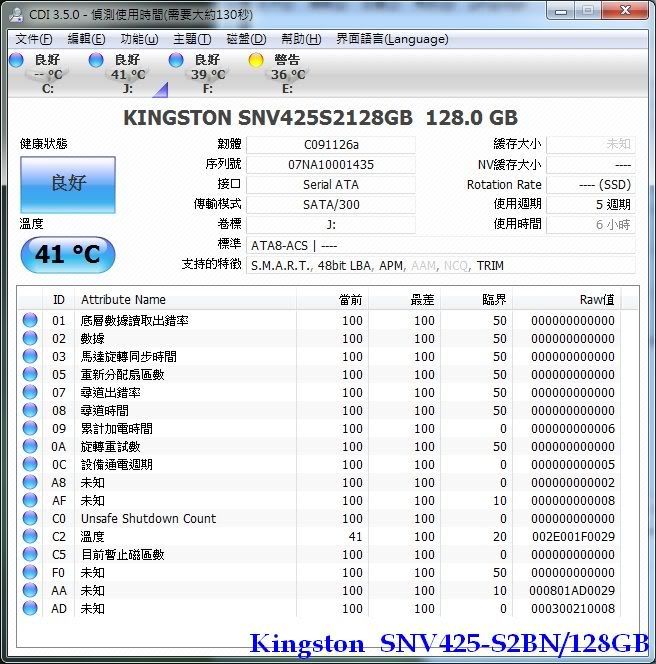Click status orb for attribute AD row

click(30, 608)
